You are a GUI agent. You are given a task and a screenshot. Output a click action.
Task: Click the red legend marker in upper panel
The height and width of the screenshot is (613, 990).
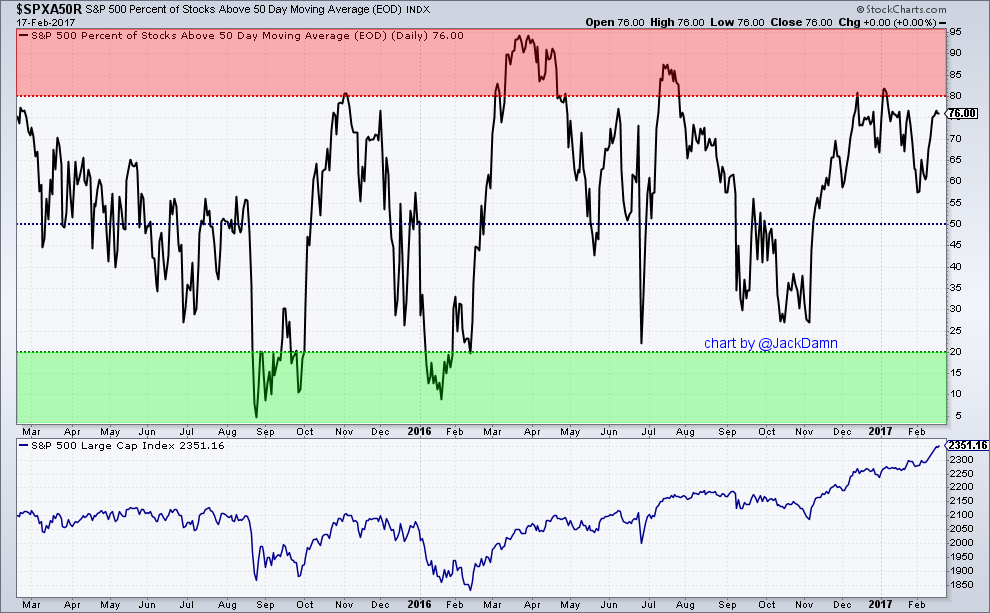tap(23, 35)
